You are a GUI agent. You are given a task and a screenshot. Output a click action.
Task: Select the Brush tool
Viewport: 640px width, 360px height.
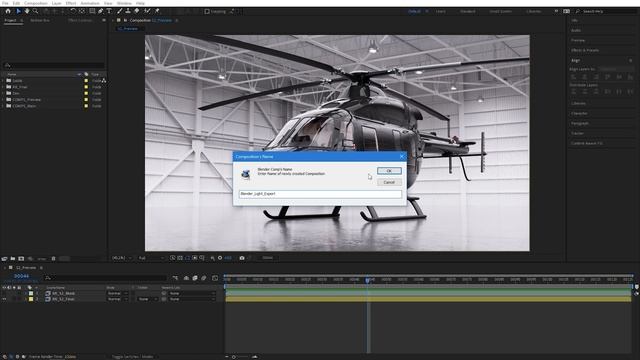(120, 11)
